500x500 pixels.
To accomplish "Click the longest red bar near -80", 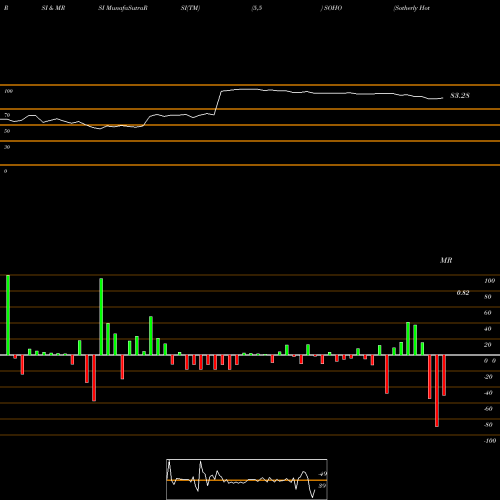I will (x=437, y=391).
